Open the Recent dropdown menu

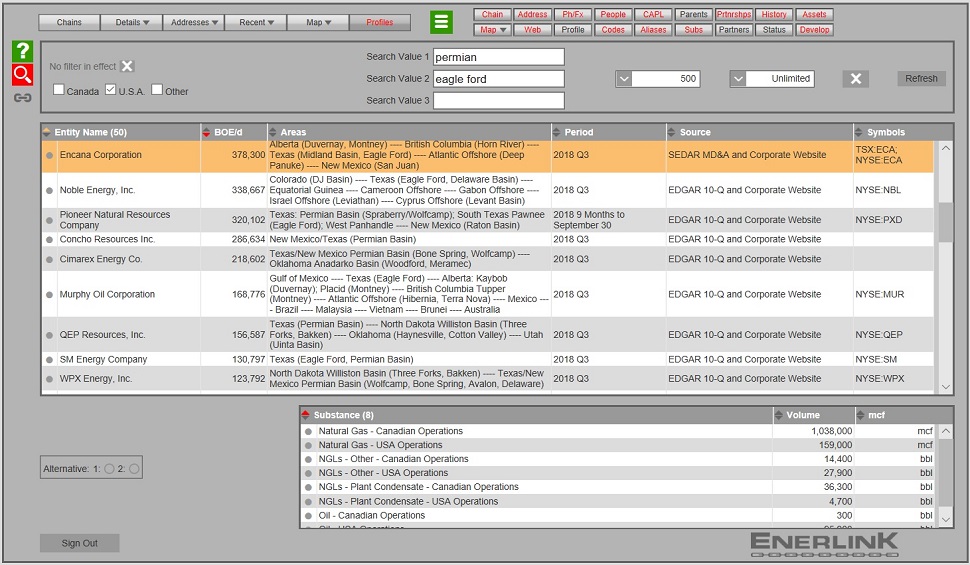256,22
